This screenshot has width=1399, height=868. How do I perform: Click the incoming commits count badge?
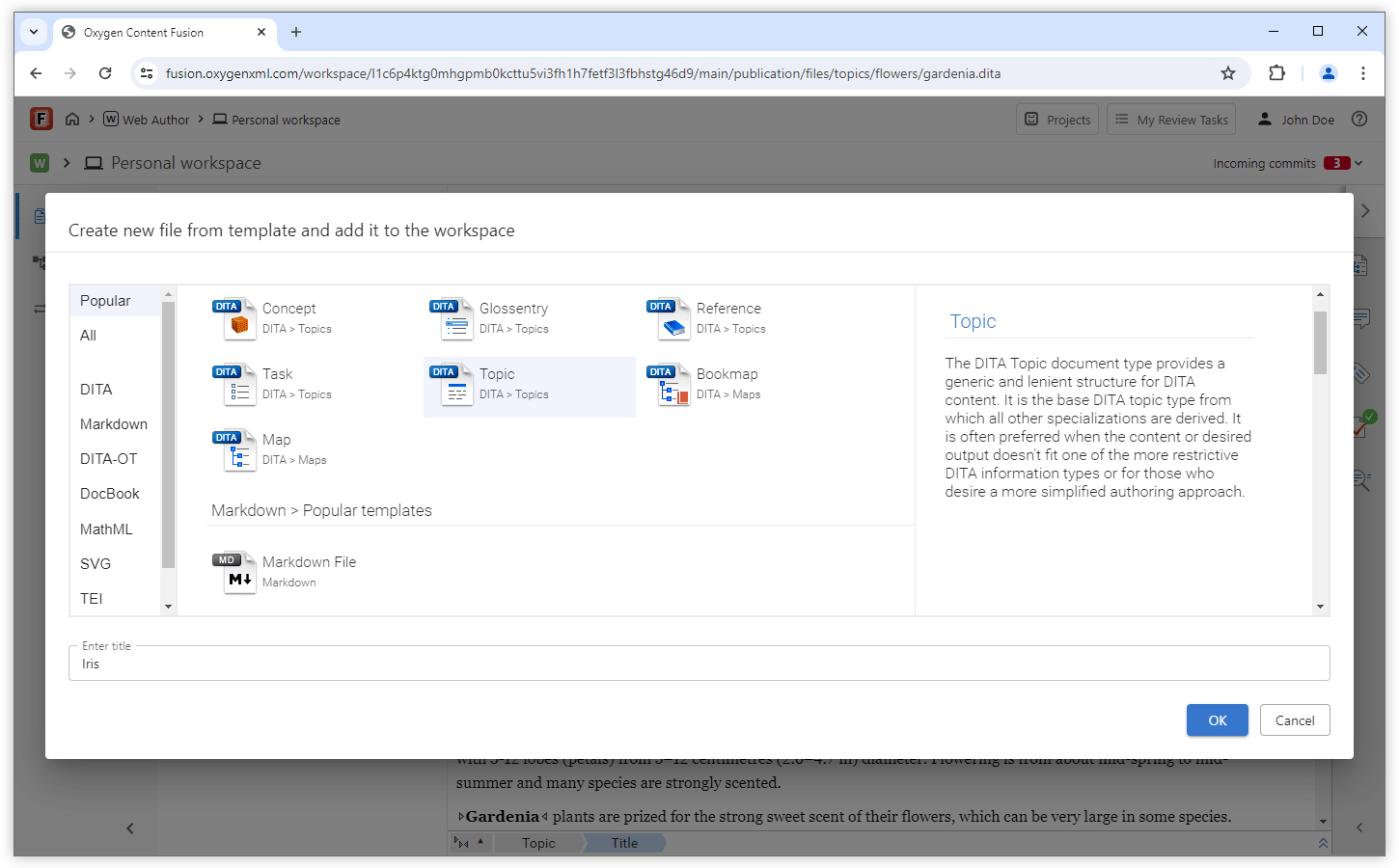(x=1336, y=163)
